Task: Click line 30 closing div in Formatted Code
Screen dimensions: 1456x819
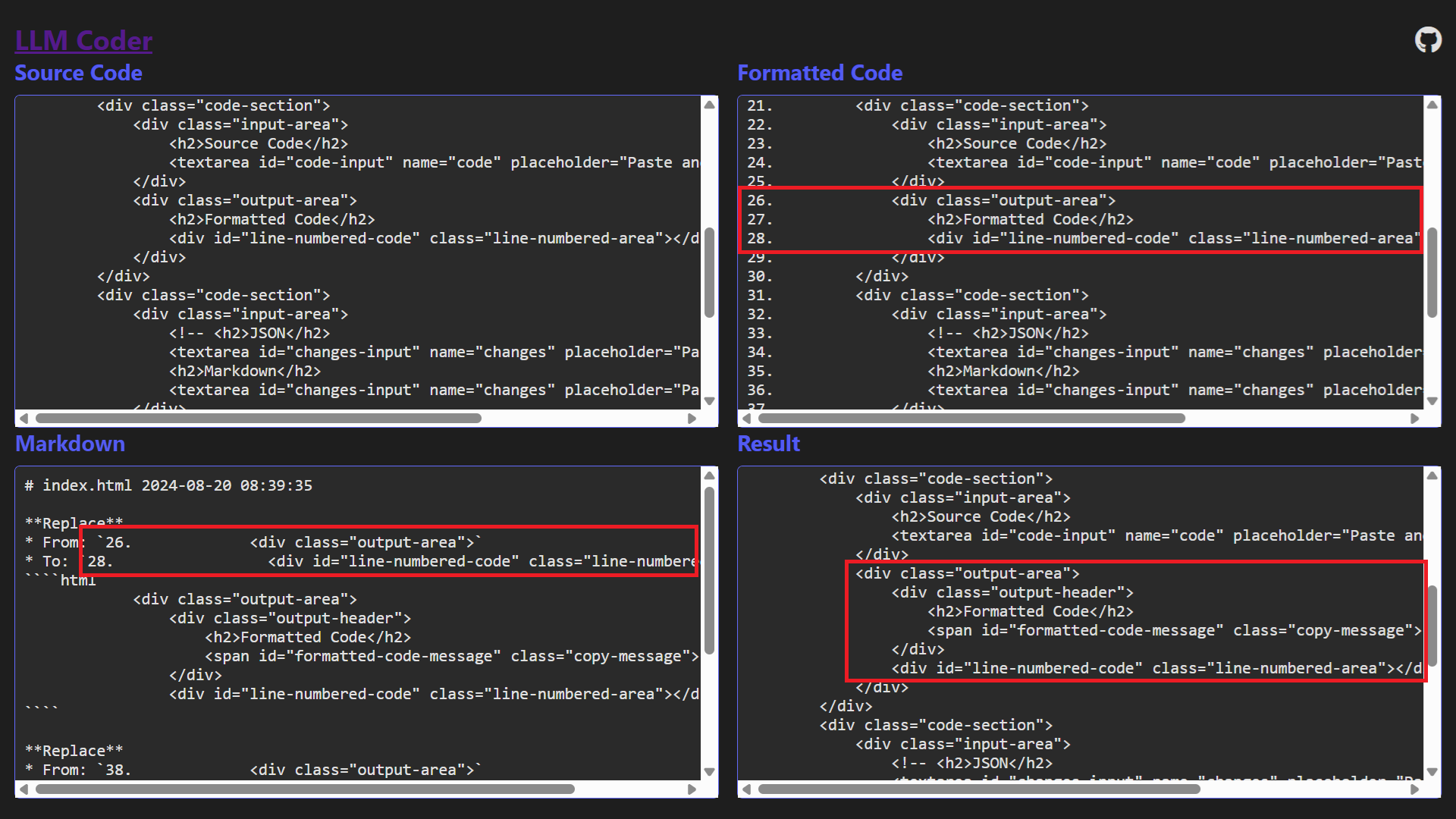Action: (x=827, y=276)
